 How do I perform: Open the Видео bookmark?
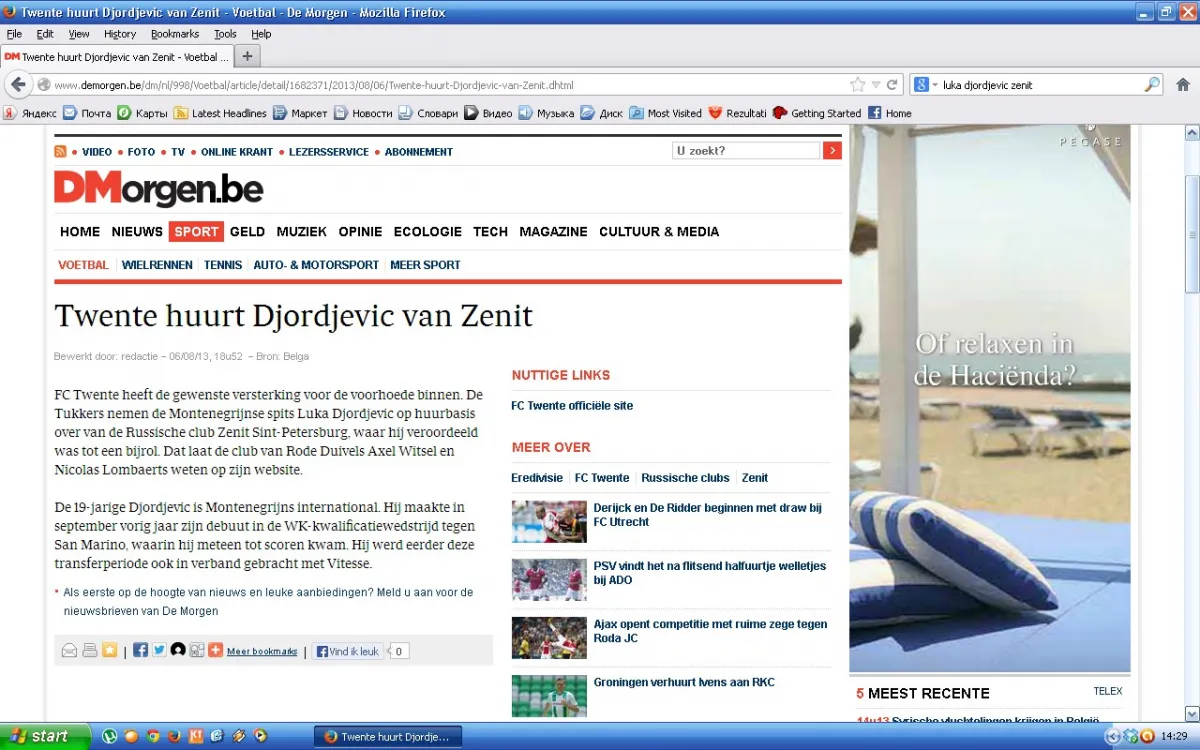pos(488,113)
